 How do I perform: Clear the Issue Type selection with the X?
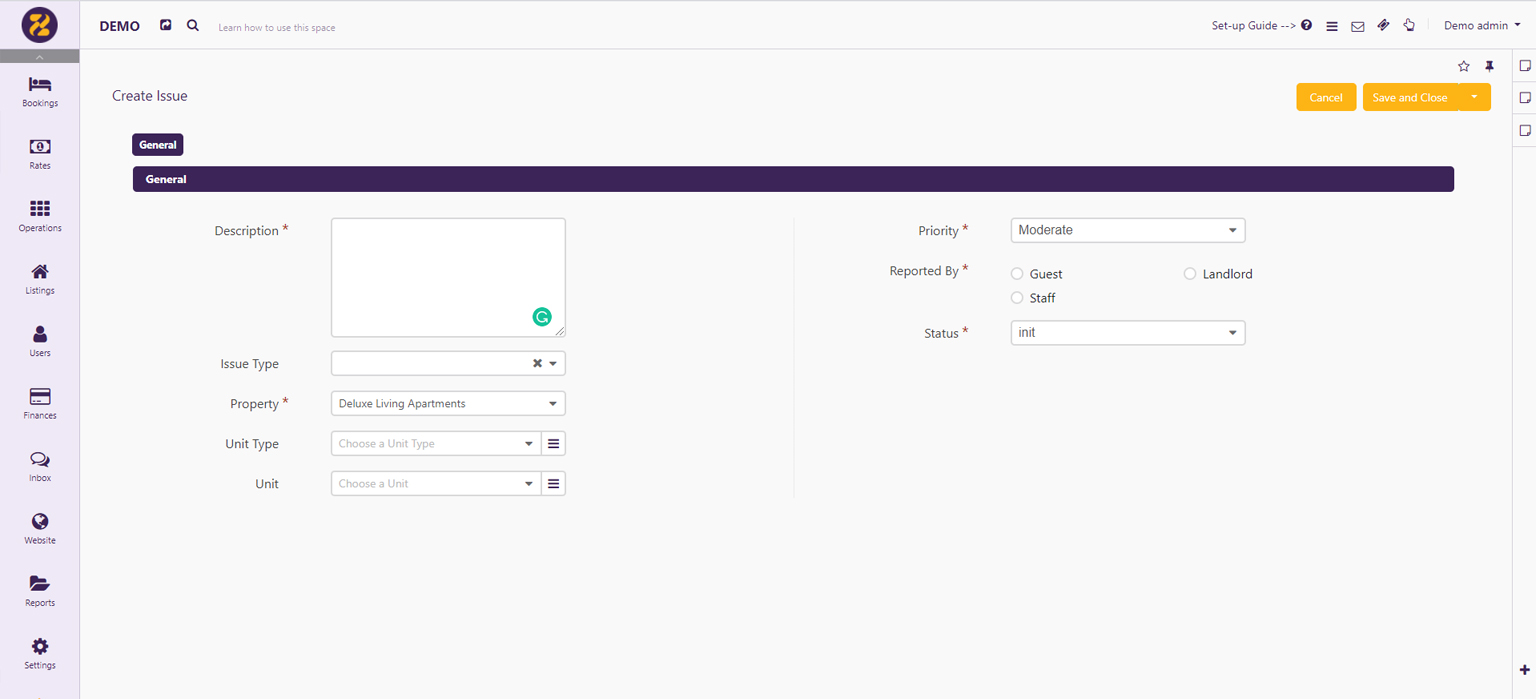537,363
